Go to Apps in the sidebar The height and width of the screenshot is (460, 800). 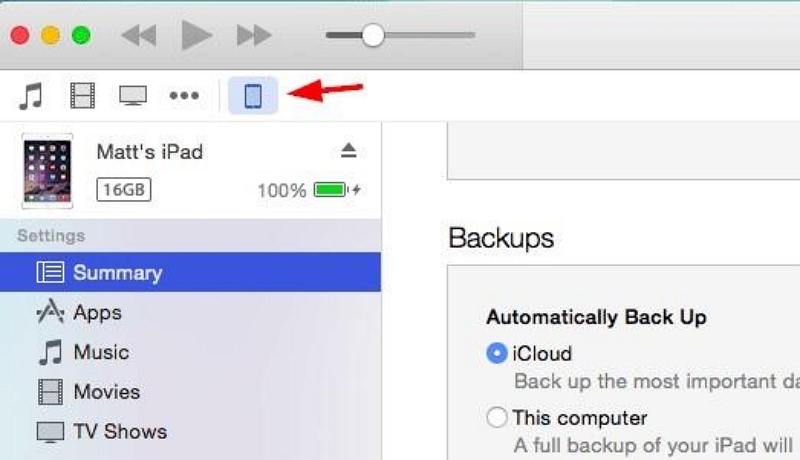click(x=97, y=312)
